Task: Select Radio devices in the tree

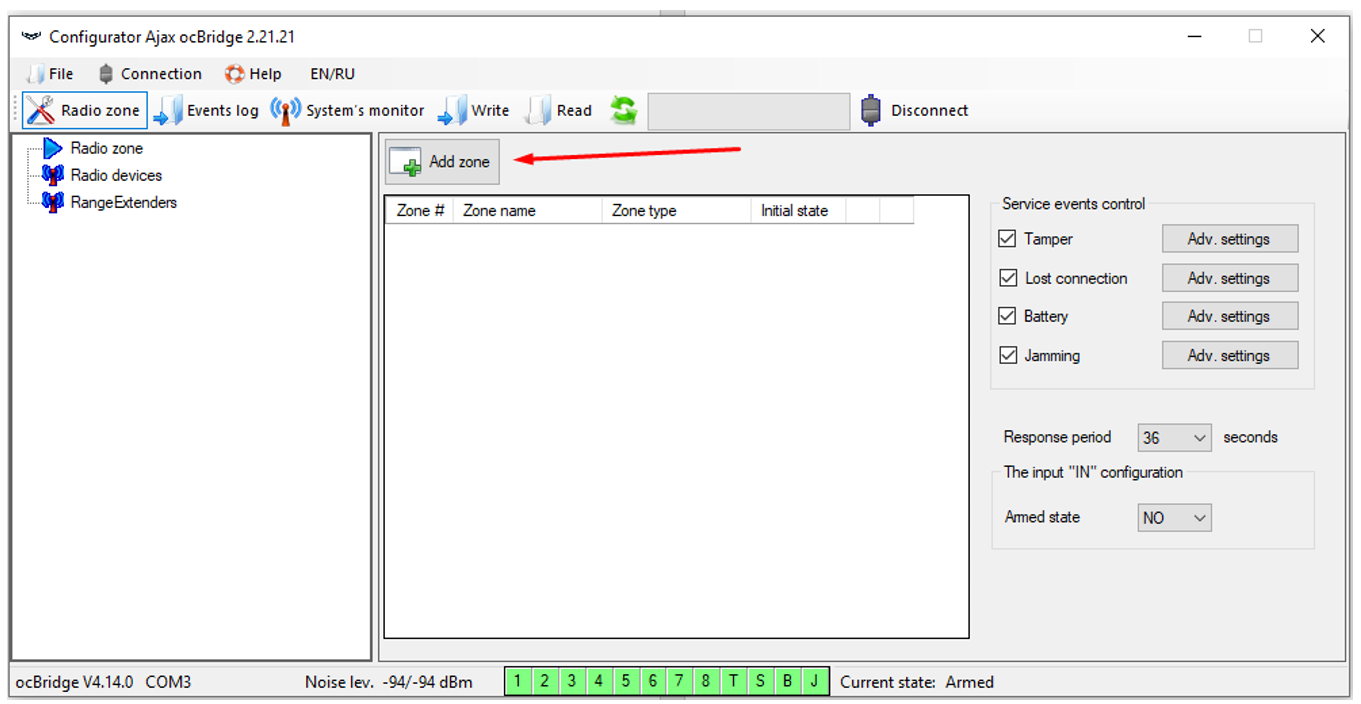Action: point(116,175)
